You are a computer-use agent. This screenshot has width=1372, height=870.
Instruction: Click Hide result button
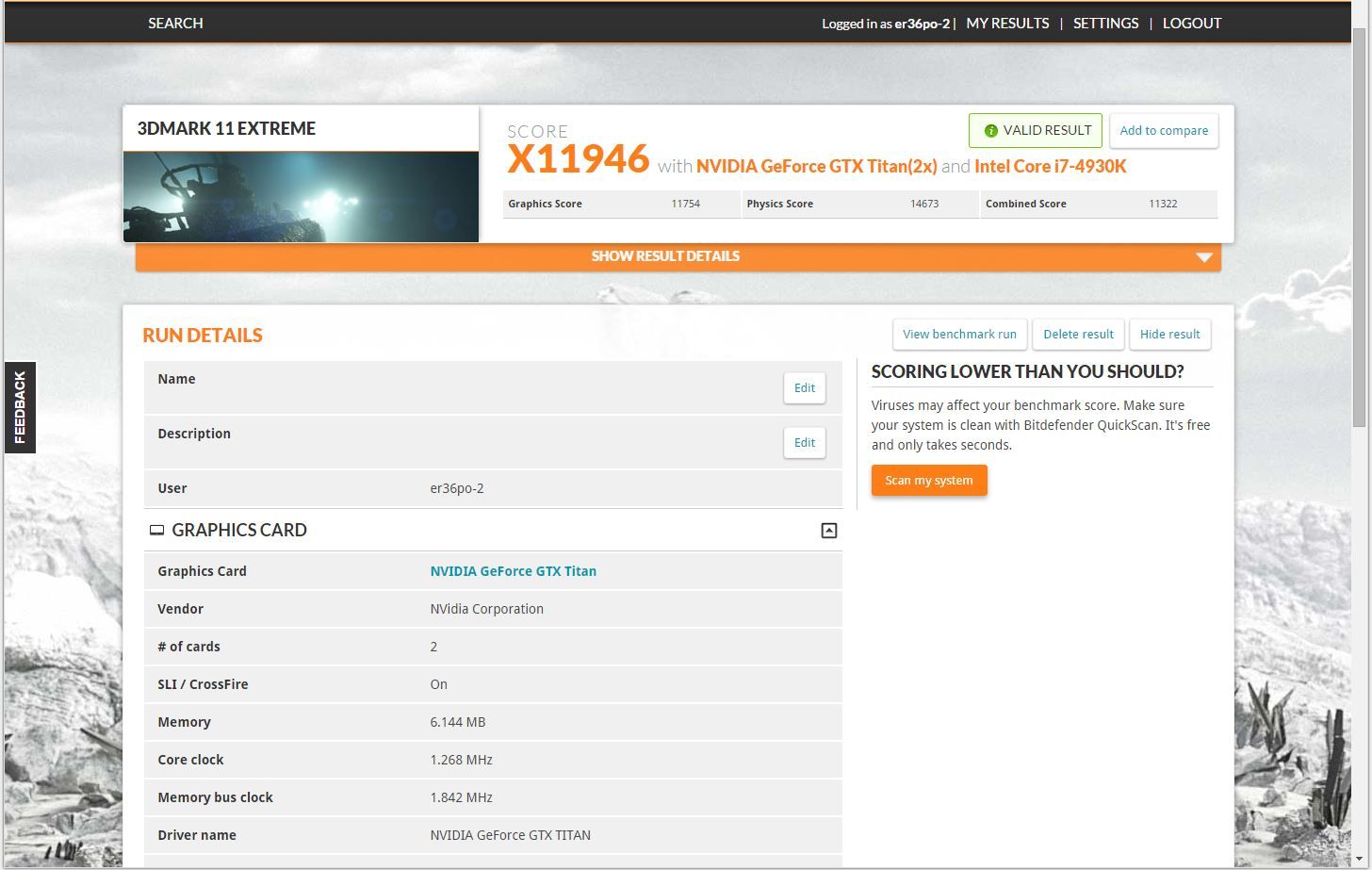point(1169,335)
